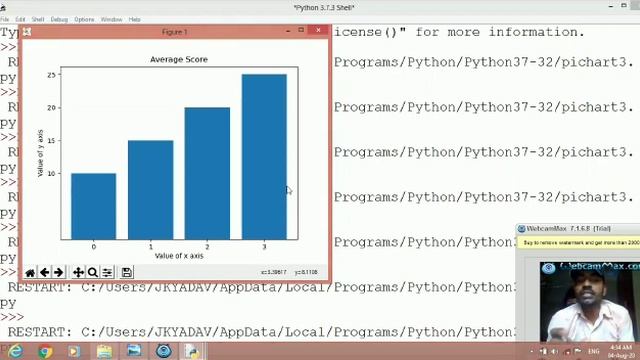Click the cursor coordinates readout in figure
This screenshot has width=640, height=360.
point(289,272)
